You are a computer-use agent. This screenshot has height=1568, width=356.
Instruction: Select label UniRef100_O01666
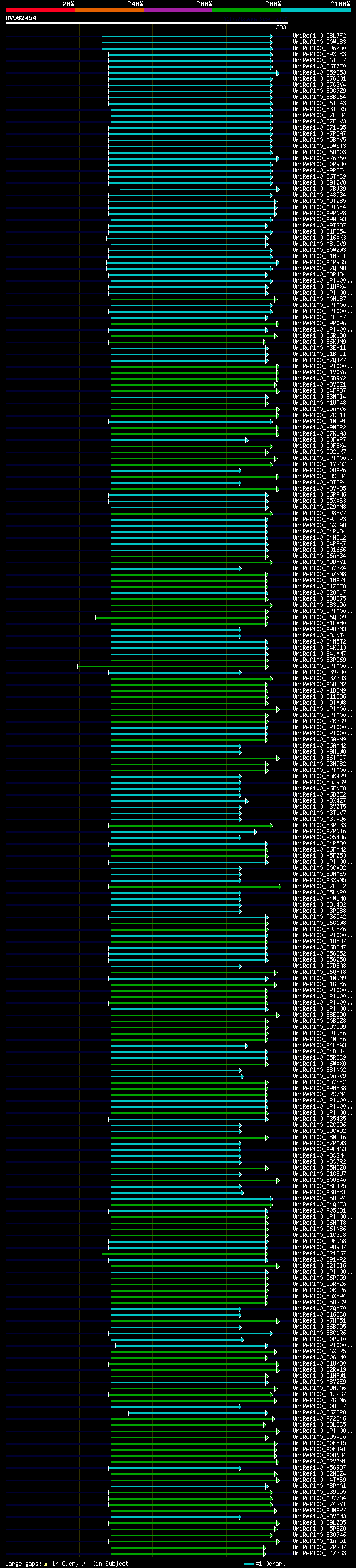pos(319,550)
